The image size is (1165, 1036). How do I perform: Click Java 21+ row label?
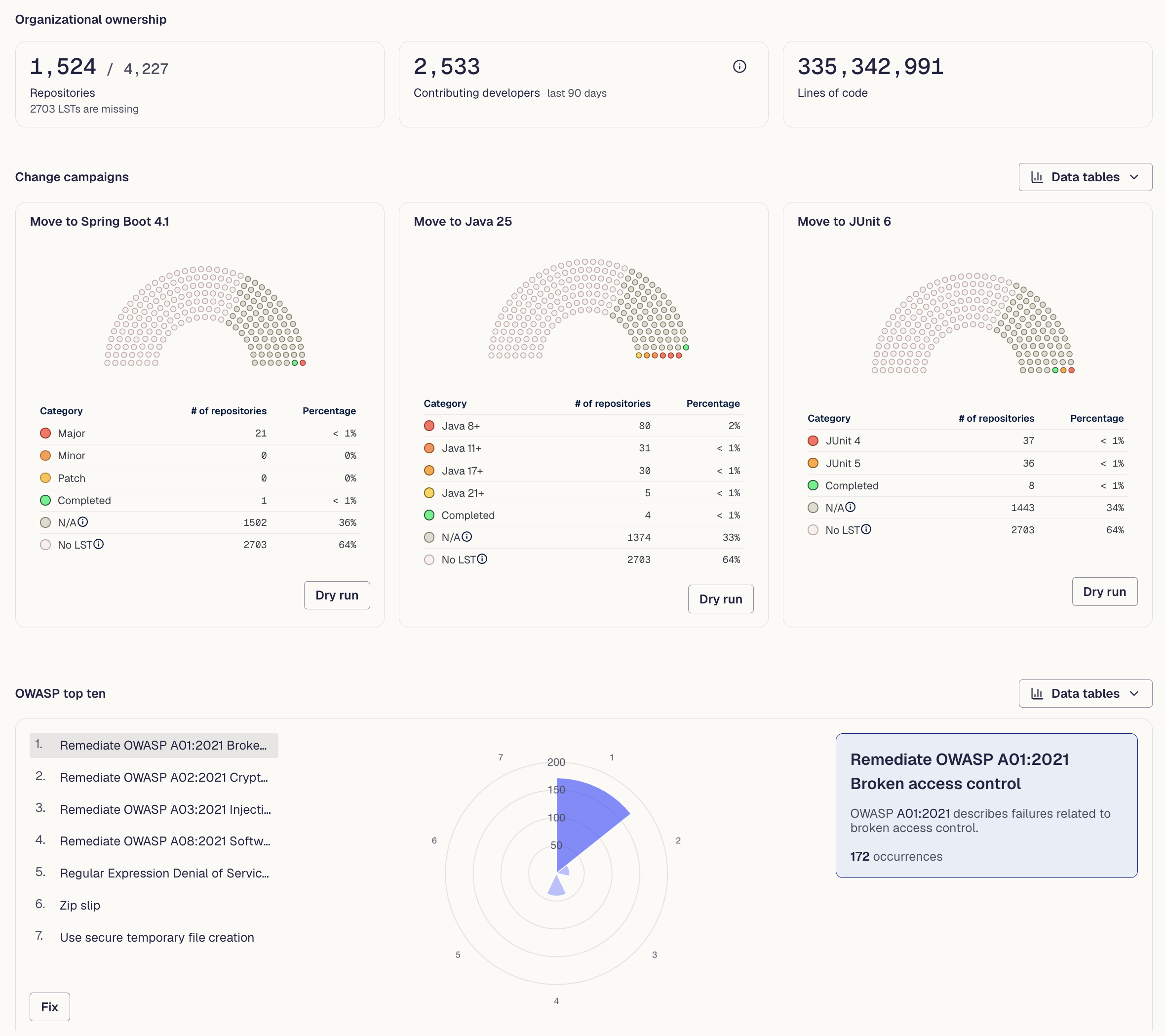click(463, 493)
